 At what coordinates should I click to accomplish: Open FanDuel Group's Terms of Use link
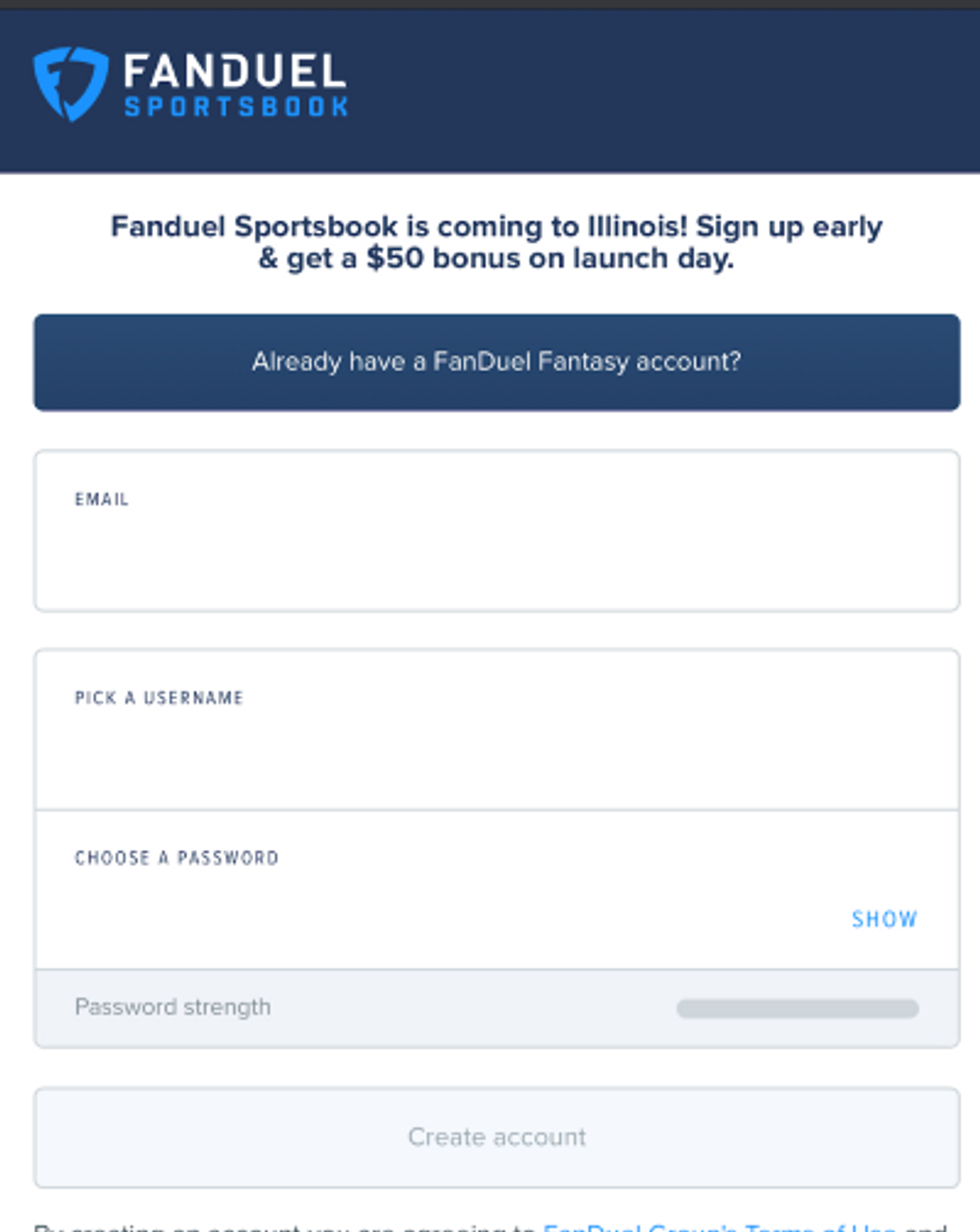719,1225
